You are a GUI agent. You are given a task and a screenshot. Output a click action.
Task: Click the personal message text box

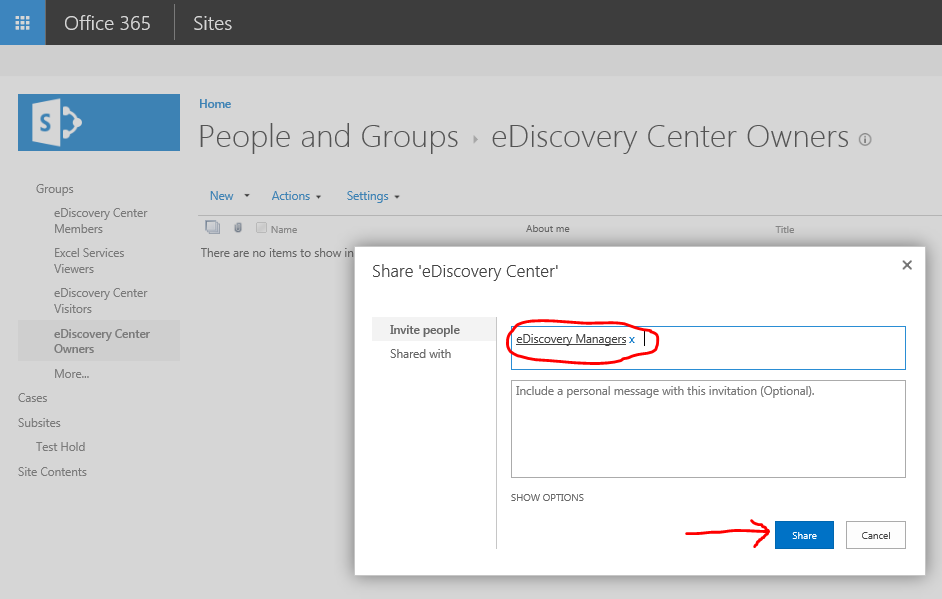[708, 429]
